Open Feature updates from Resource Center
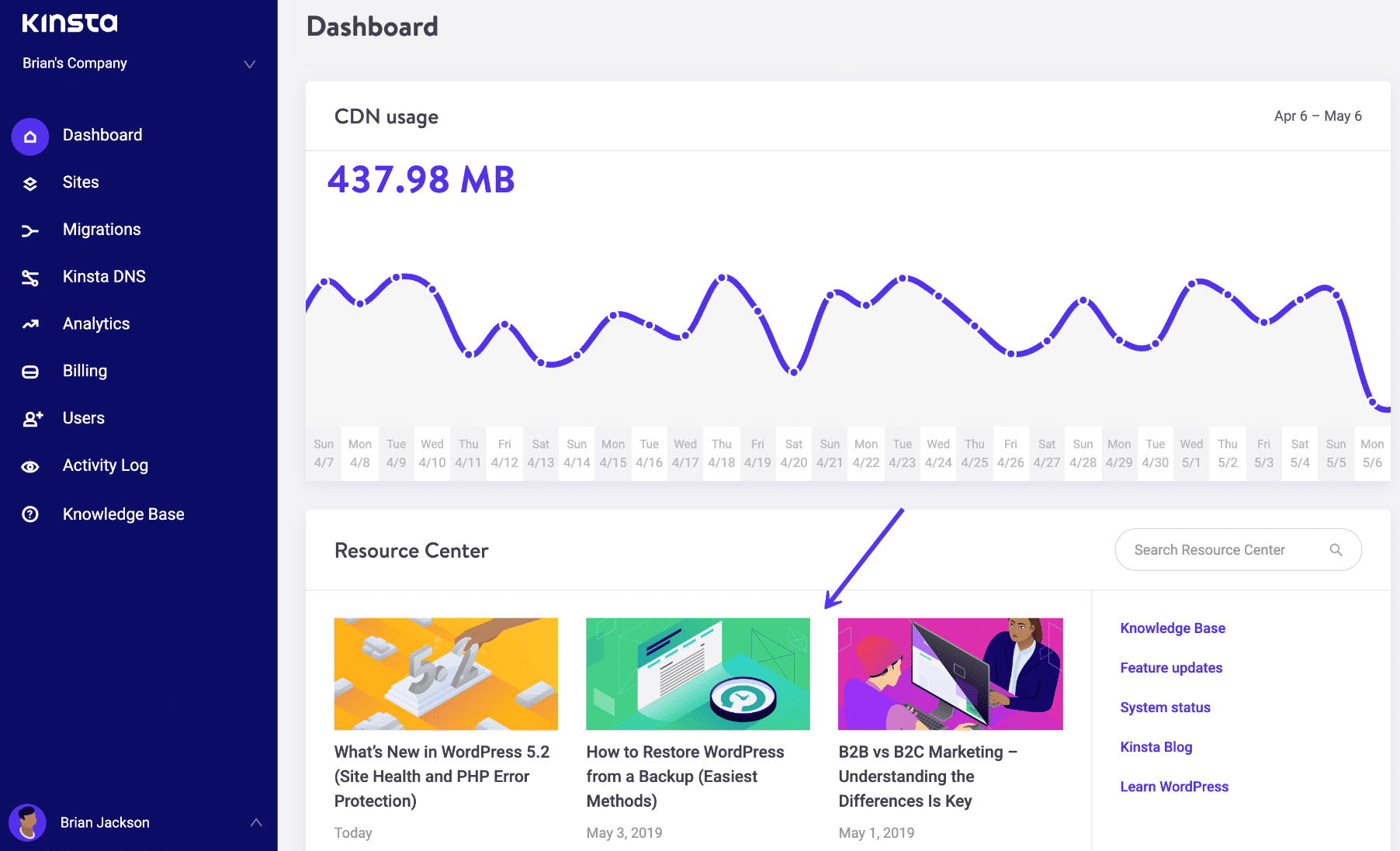This screenshot has height=851, width=1400. click(x=1171, y=668)
